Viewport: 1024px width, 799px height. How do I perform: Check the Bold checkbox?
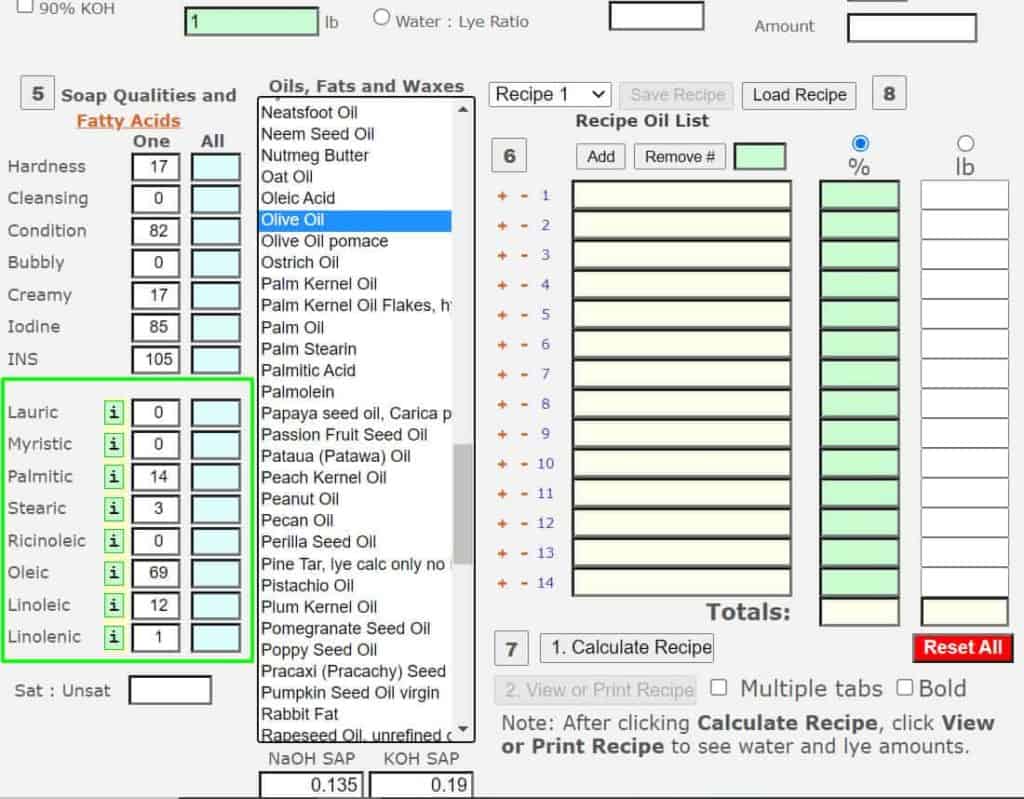tap(905, 688)
